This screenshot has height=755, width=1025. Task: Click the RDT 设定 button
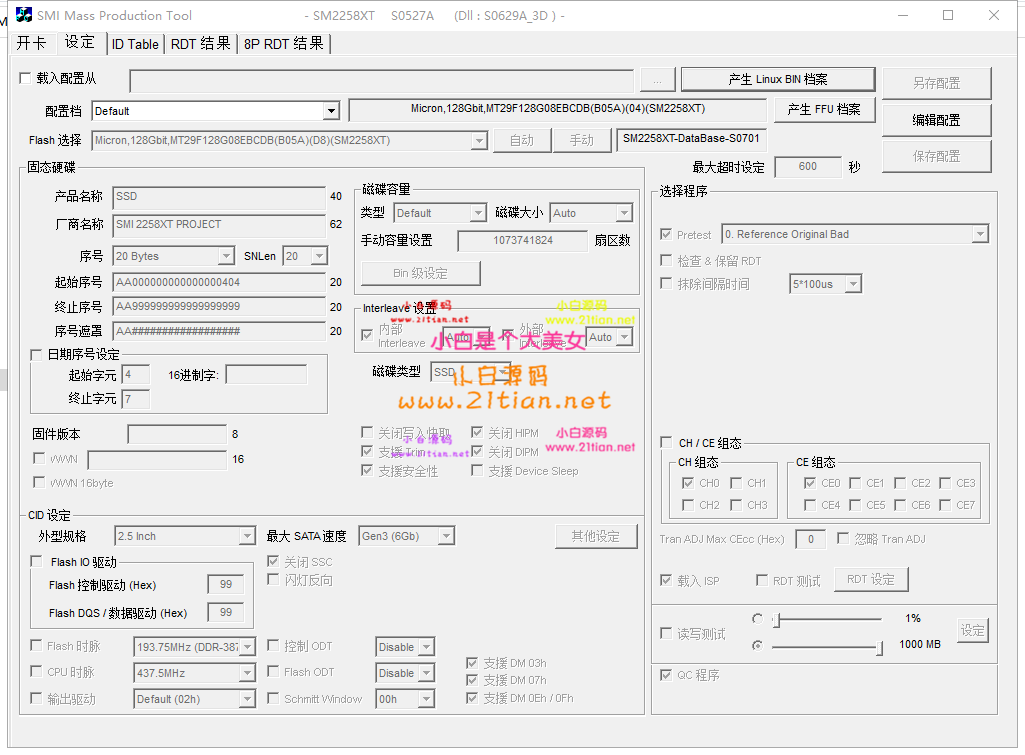coord(871,579)
